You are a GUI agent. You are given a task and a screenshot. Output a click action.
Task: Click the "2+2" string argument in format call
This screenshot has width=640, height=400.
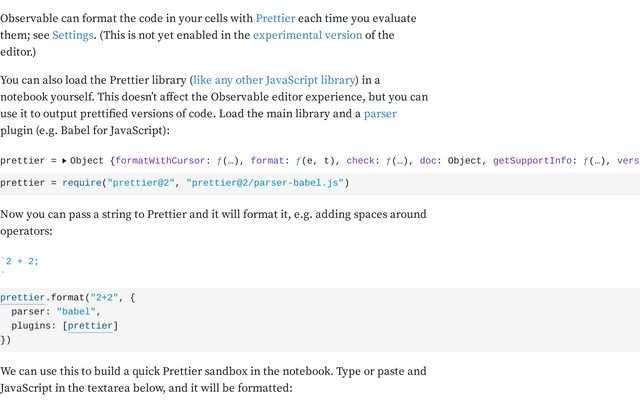tap(104, 298)
